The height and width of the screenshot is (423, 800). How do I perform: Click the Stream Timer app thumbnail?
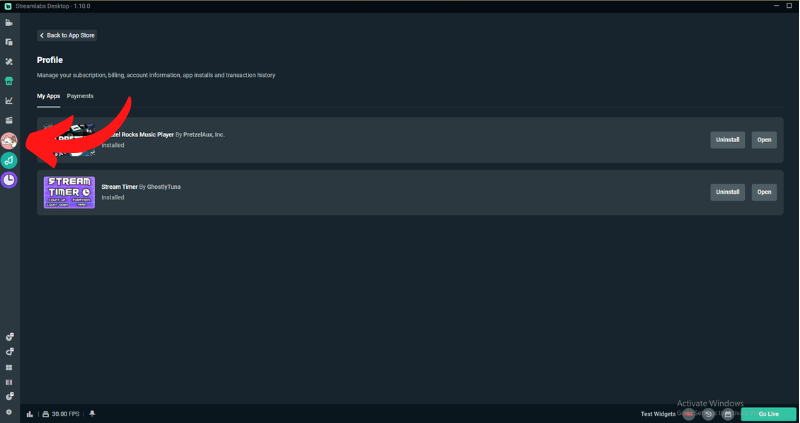pyautogui.click(x=69, y=192)
